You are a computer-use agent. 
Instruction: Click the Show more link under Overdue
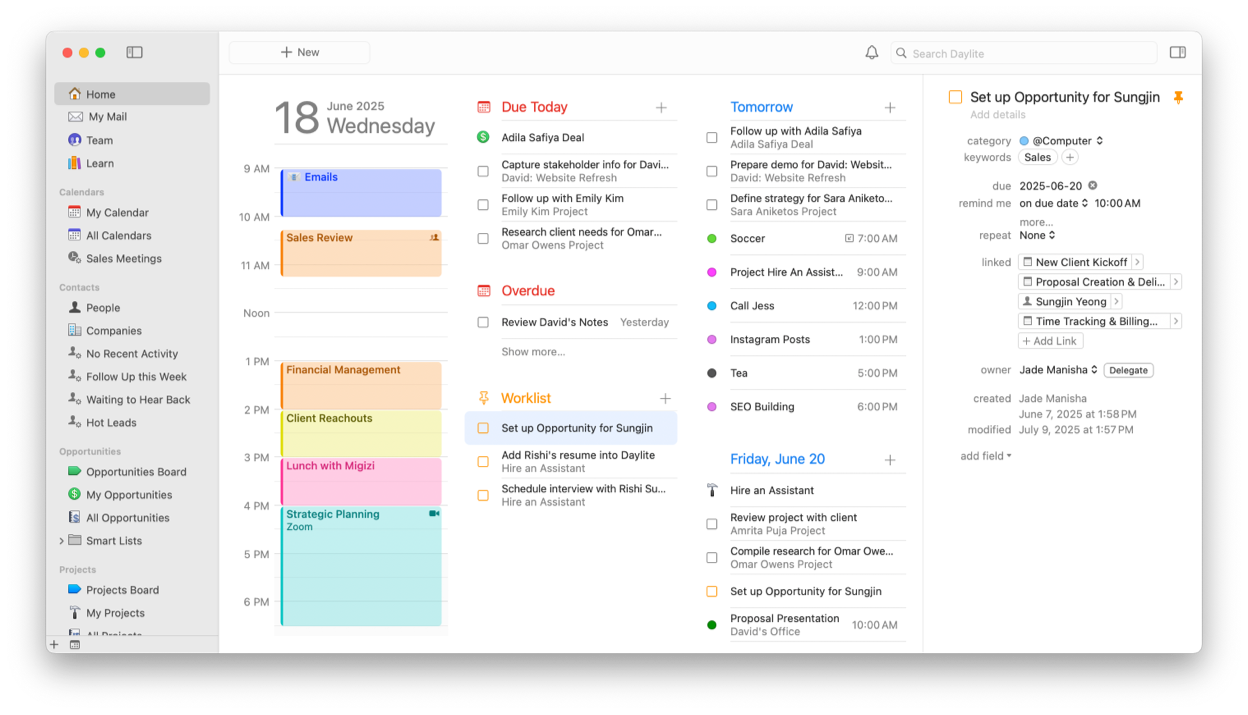click(533, 352)
